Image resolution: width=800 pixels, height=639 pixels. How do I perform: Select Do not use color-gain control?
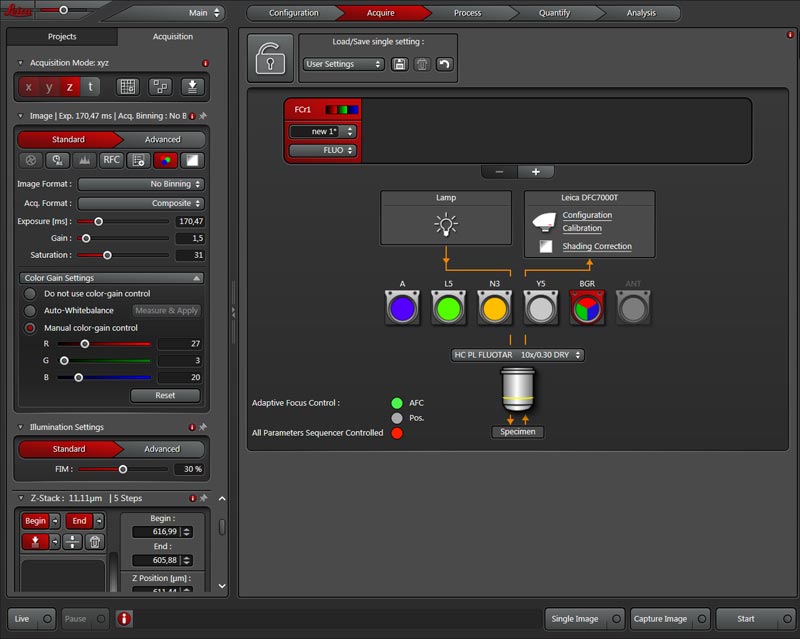coord(30,294)
